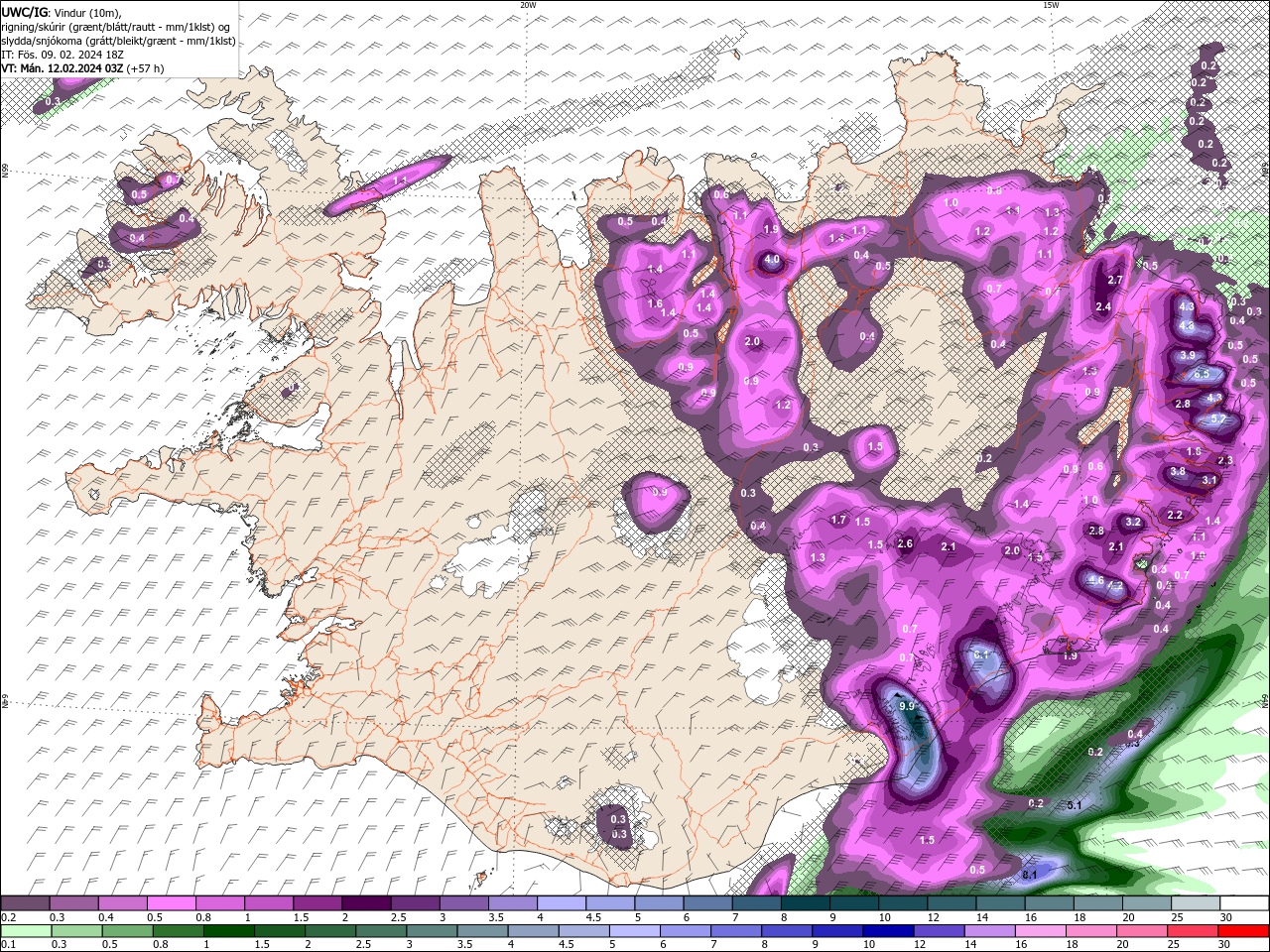Click the 4.0 value in the northern purple cell
1270x952 pixels.
tap(771, 261)
